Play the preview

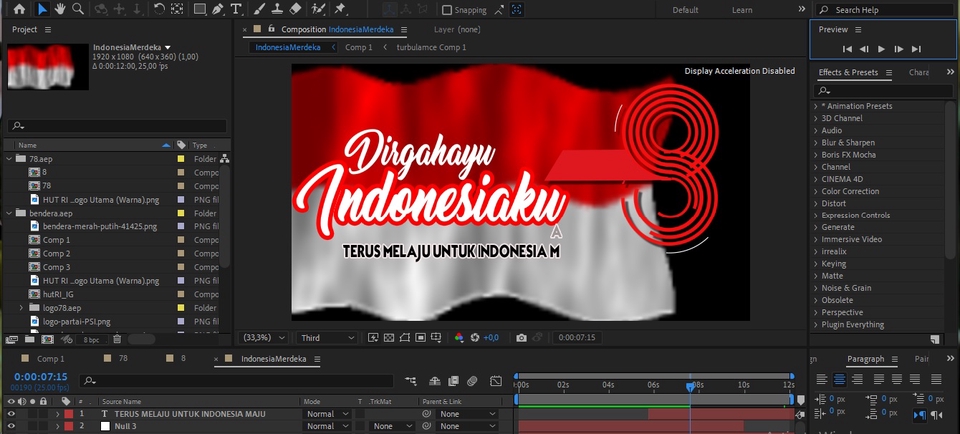click(882, 49)
